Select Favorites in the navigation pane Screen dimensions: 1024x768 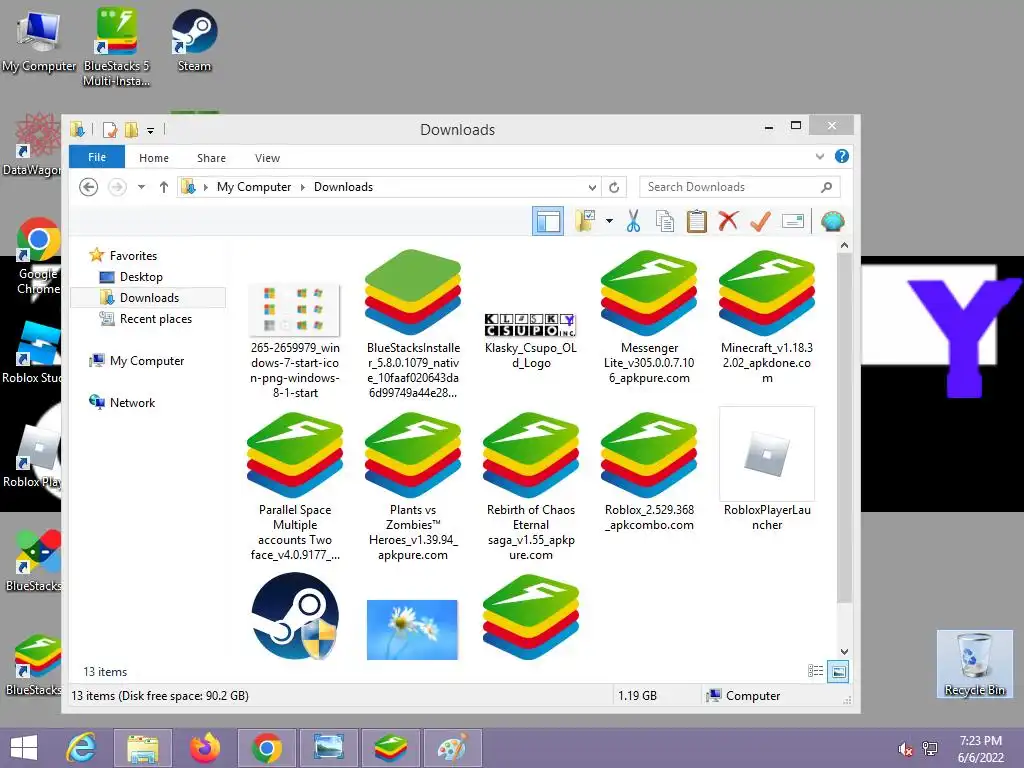coord(133,256)
